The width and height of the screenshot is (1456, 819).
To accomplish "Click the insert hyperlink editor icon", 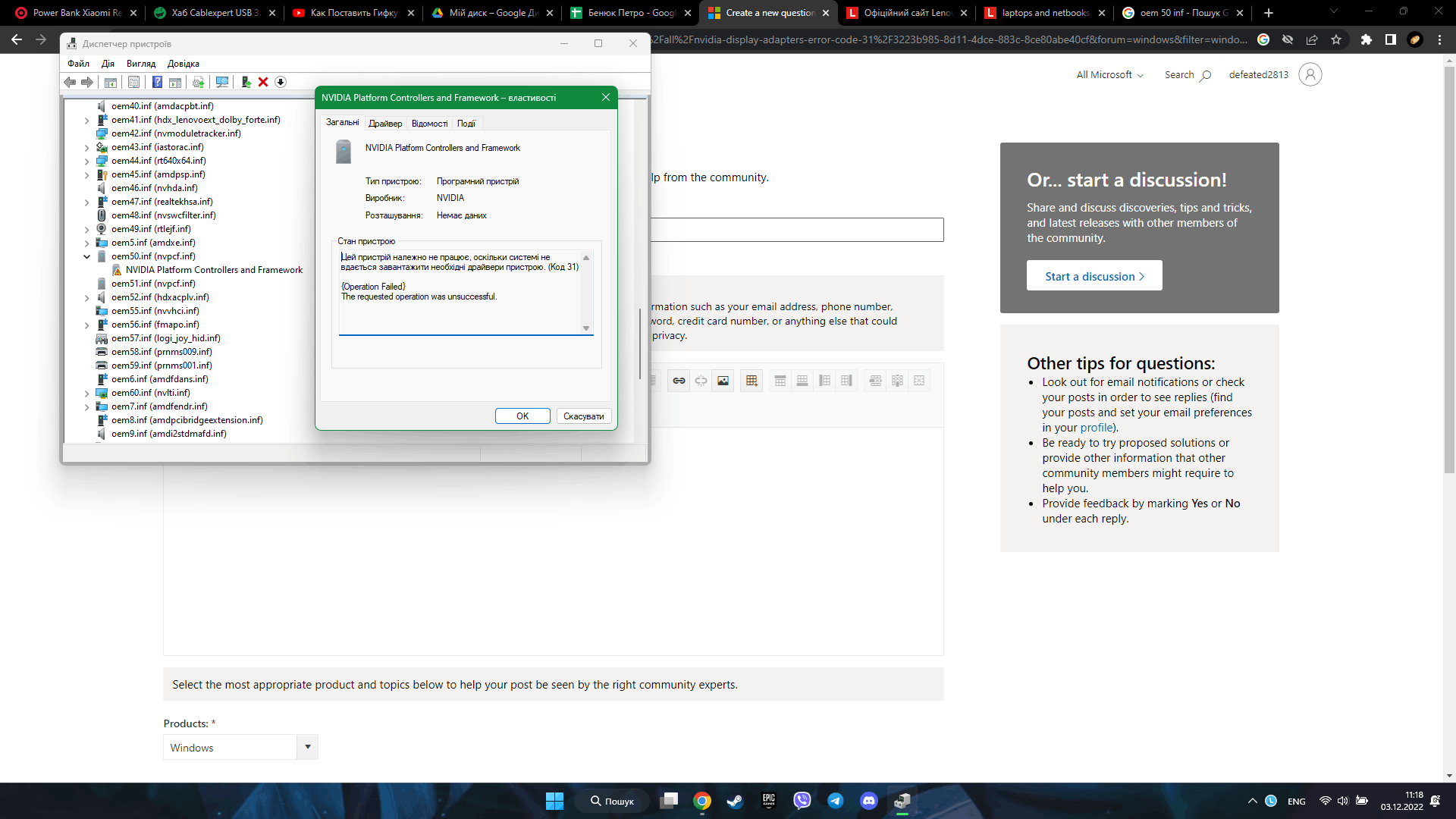I will tap(679, 381).
